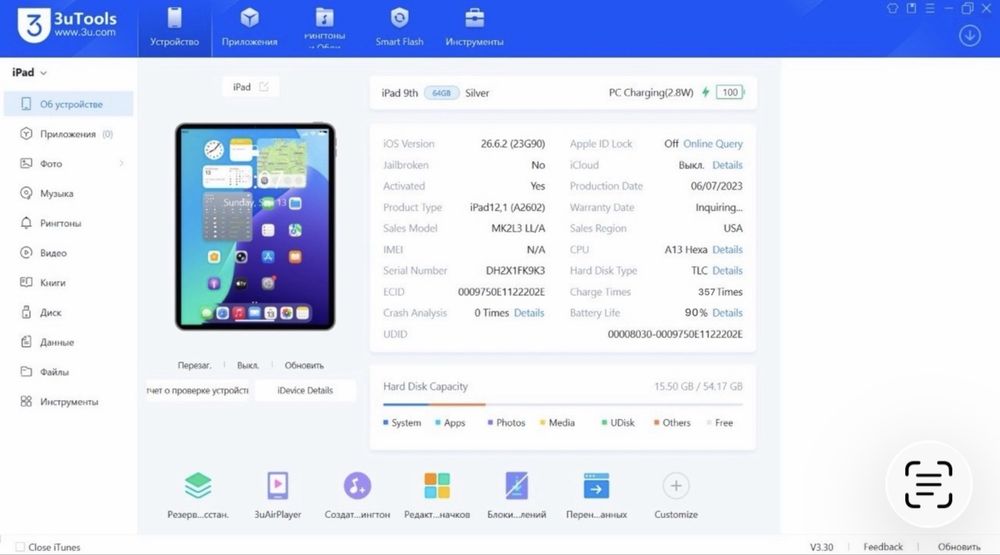Open the Устройство tab in top bar
This screenshot has width=1000, height=555.
[174, 28]
